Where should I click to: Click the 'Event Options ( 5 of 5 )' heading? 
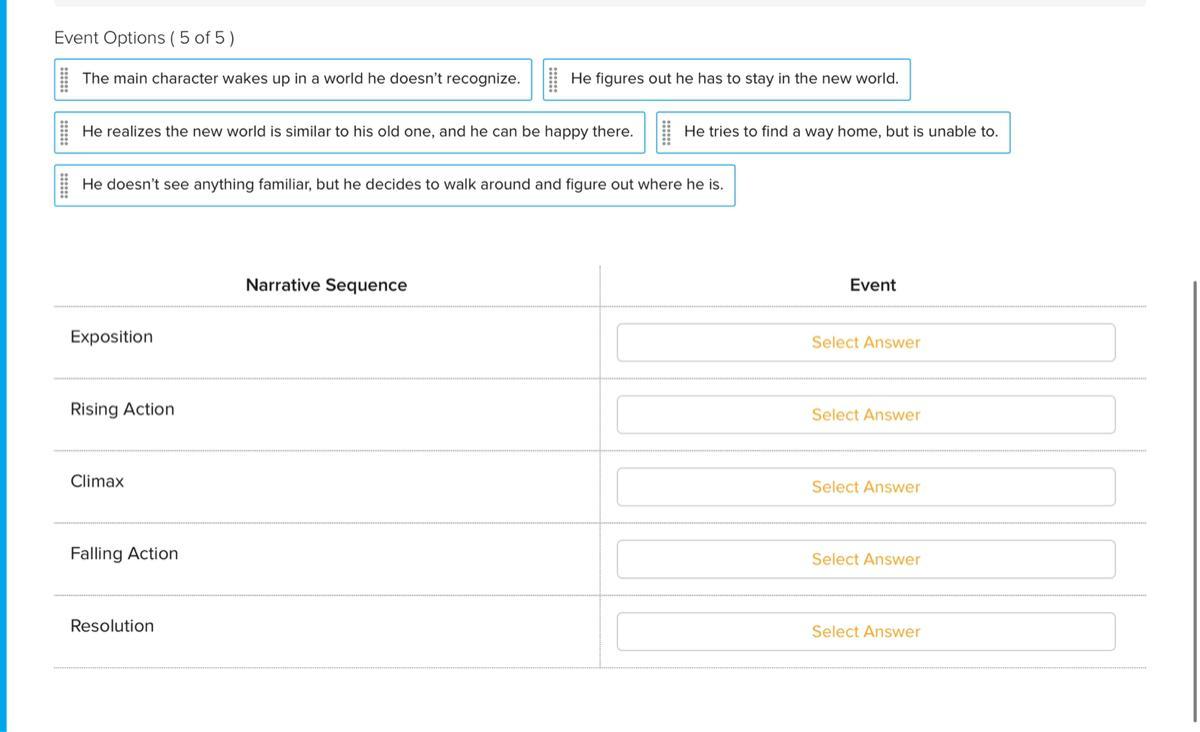[x=144, y=38]
